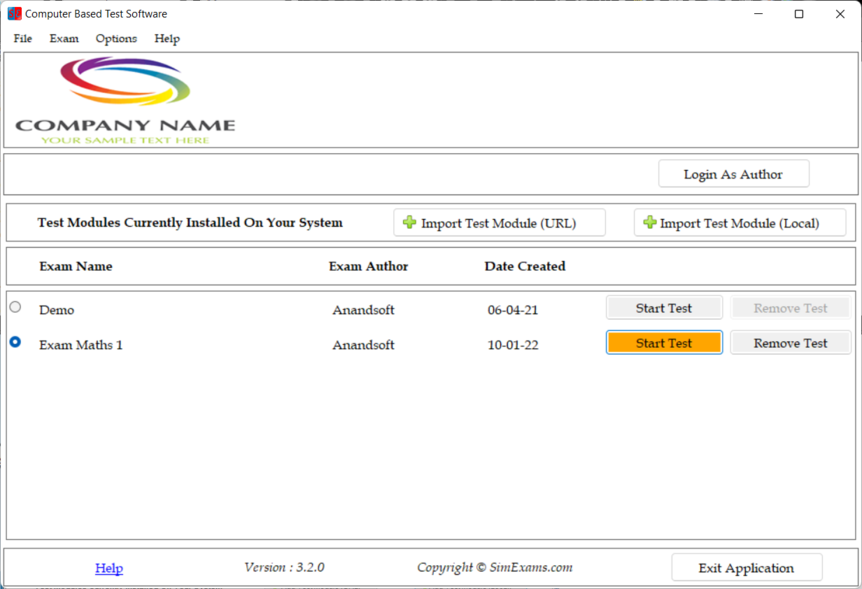Viewport: 862px width, 589px height.
Task: Click Import Test Module (URL) button
Action: pos(498,222)
